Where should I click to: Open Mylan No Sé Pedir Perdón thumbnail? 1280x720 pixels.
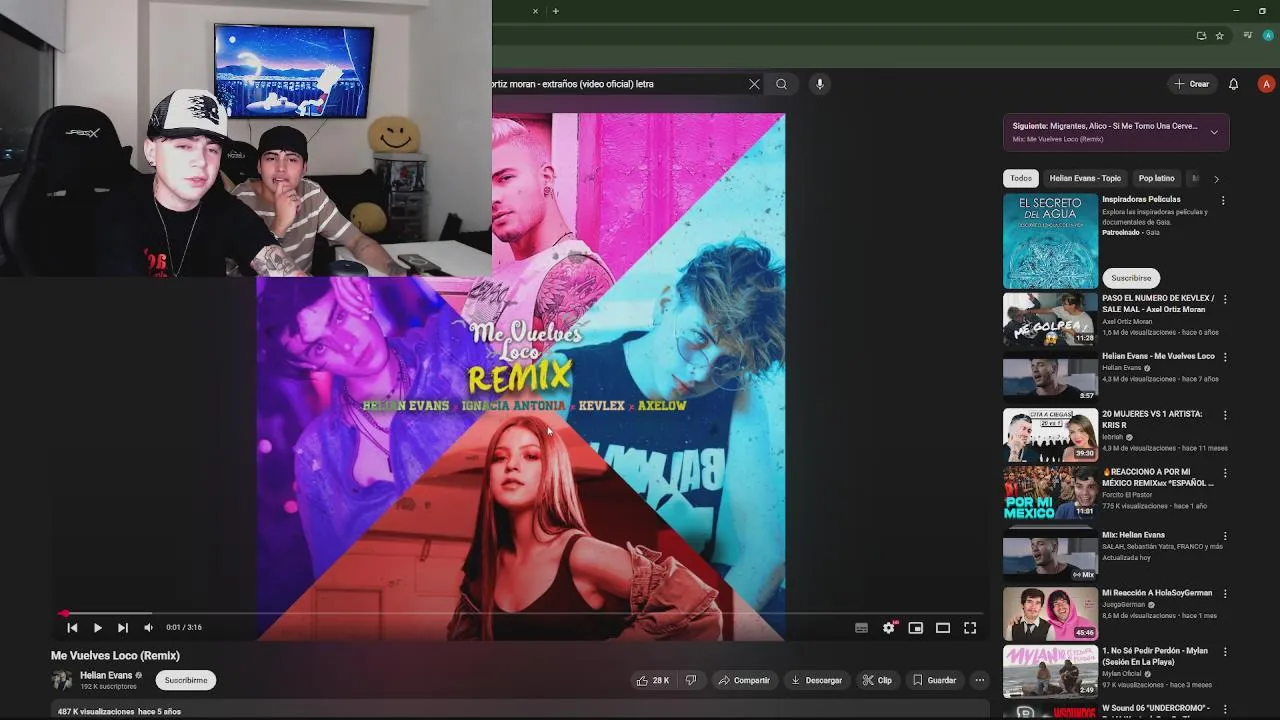coord(1050,671)
